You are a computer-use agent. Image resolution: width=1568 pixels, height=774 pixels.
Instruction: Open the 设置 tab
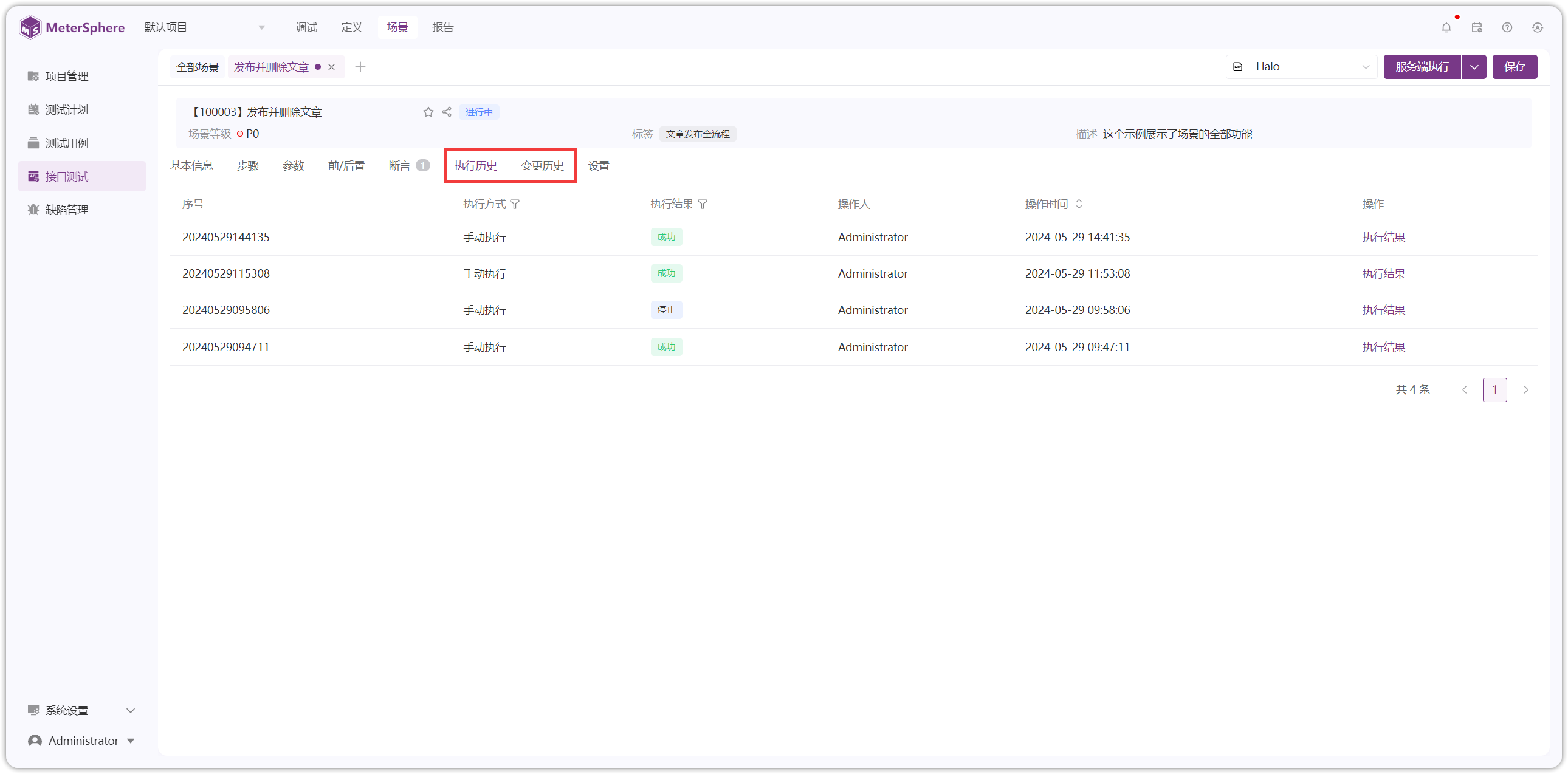click(x=599, y=165)
